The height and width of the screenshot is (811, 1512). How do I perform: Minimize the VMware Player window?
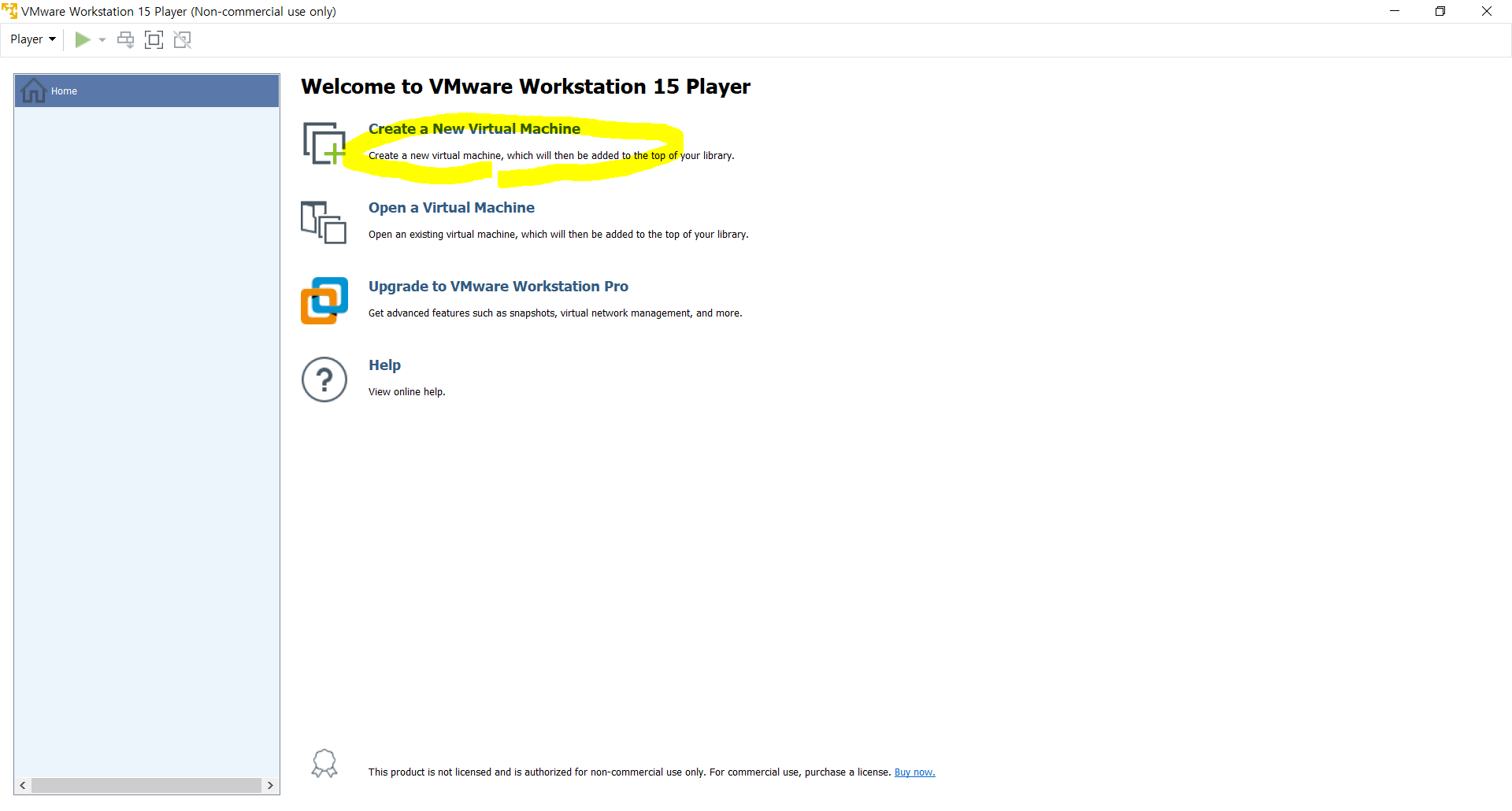point(1395,11)
